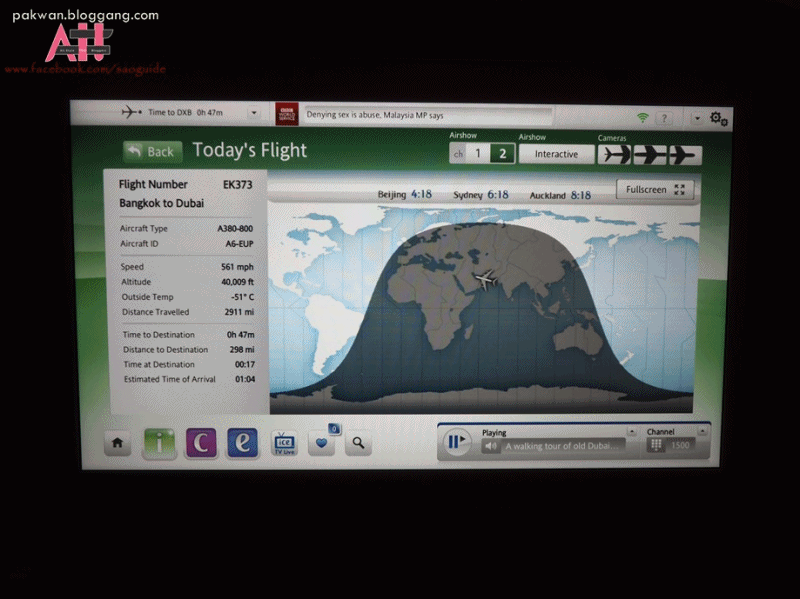The height and width of the screenshot is (599, 800).
Task: Open the Interactive Airshow map
Action: click(x=556, y=154)
